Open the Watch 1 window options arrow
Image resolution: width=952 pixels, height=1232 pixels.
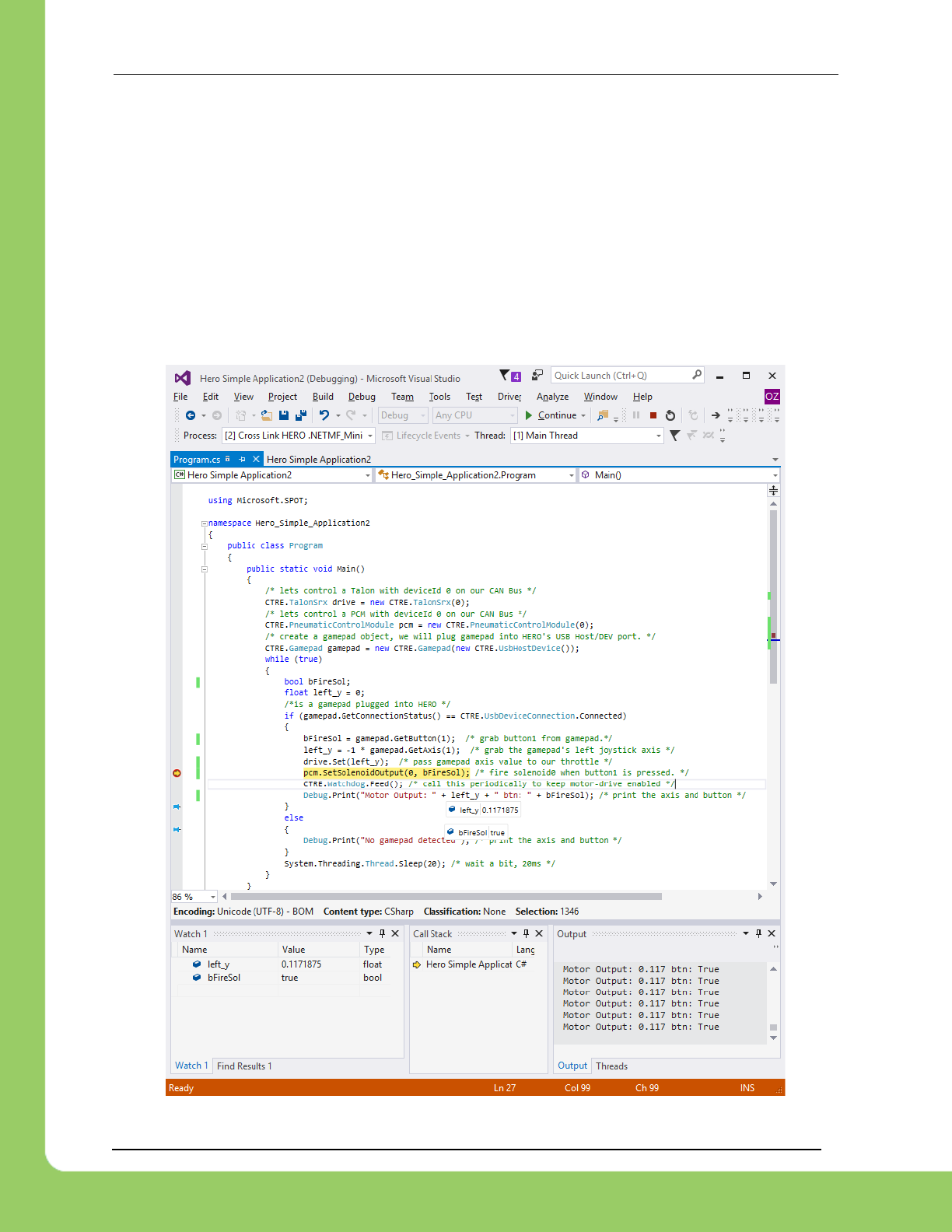(369, 933)
